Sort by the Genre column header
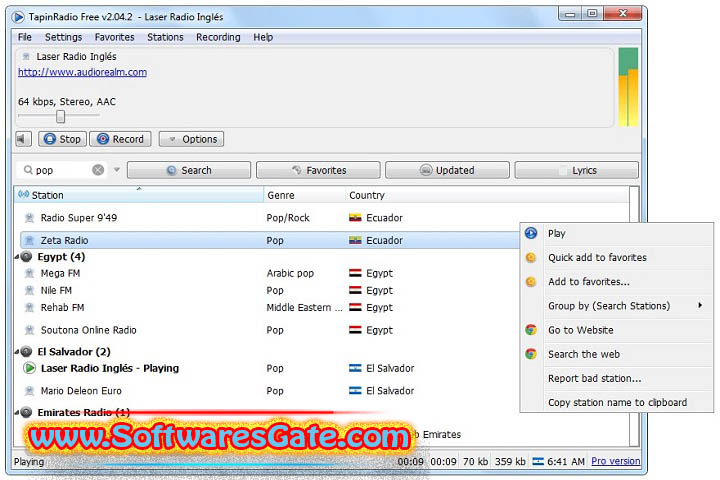 304,195
